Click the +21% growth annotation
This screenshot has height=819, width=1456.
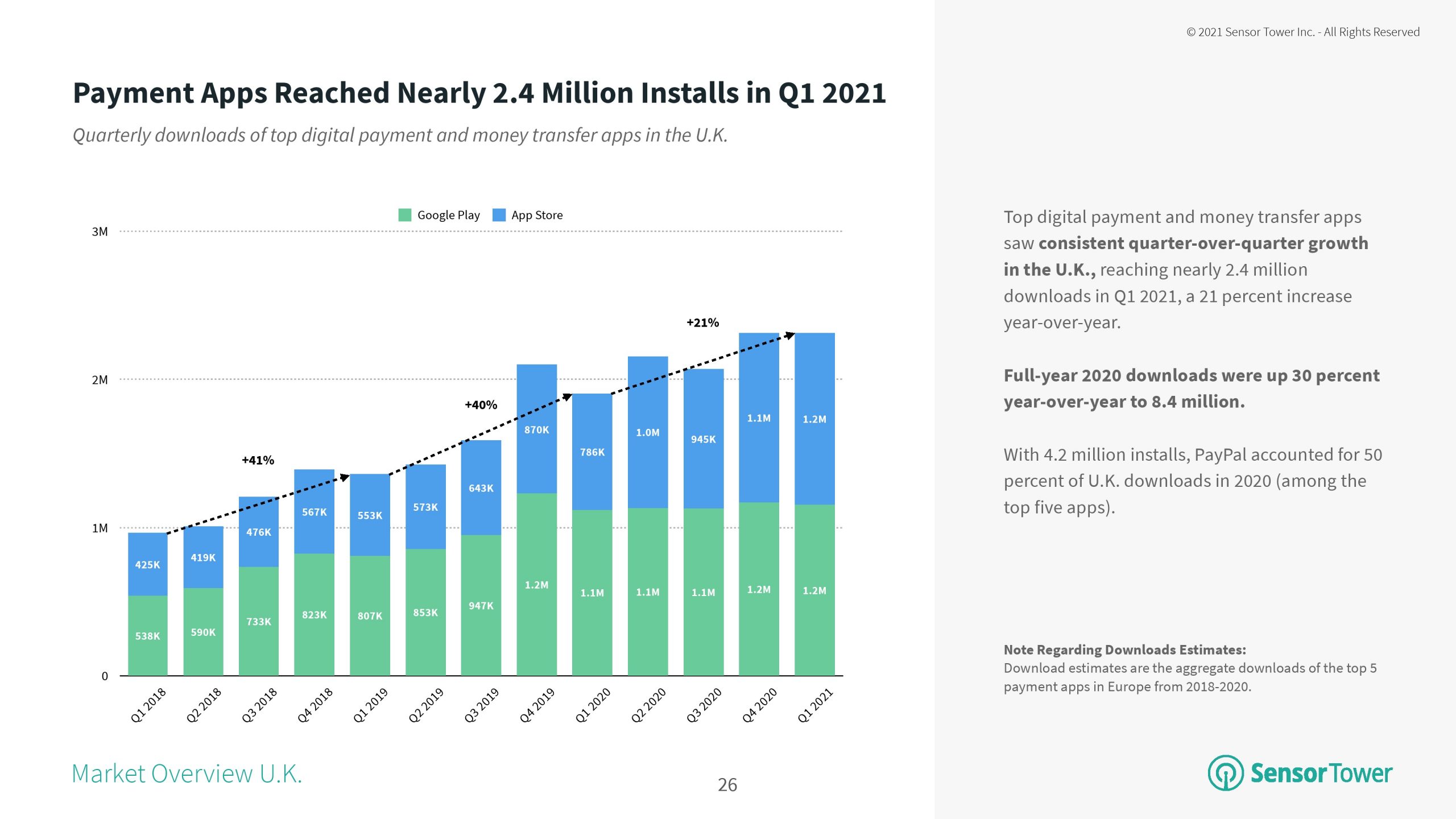[702, 322]
